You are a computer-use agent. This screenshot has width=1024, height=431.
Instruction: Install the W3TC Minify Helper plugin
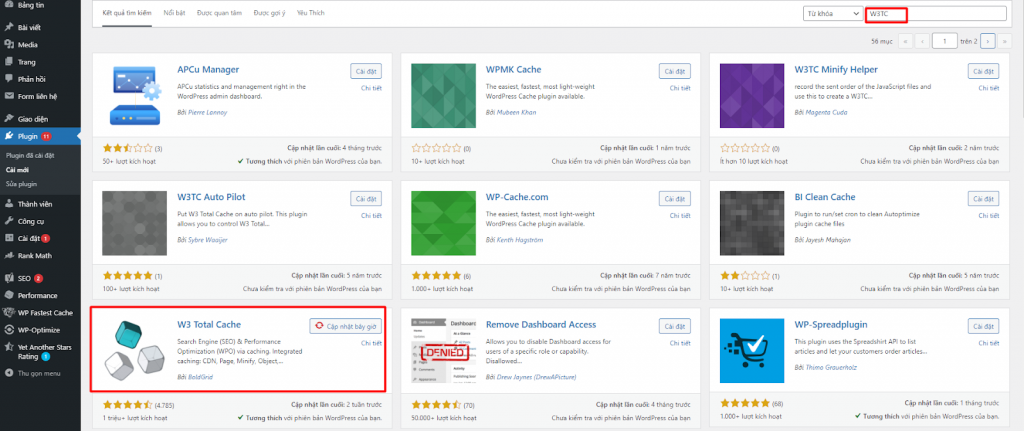(984, 71)
